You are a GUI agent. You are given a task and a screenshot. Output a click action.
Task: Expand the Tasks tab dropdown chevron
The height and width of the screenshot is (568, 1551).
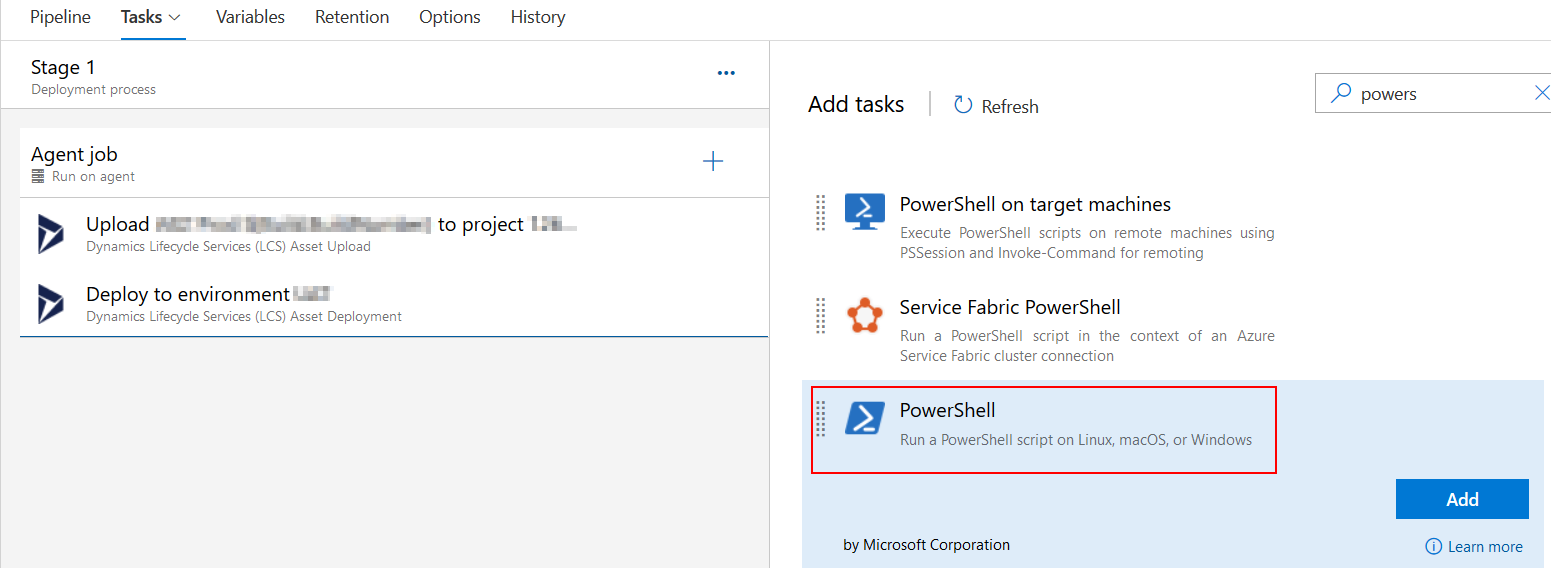(x=175, y=18)
